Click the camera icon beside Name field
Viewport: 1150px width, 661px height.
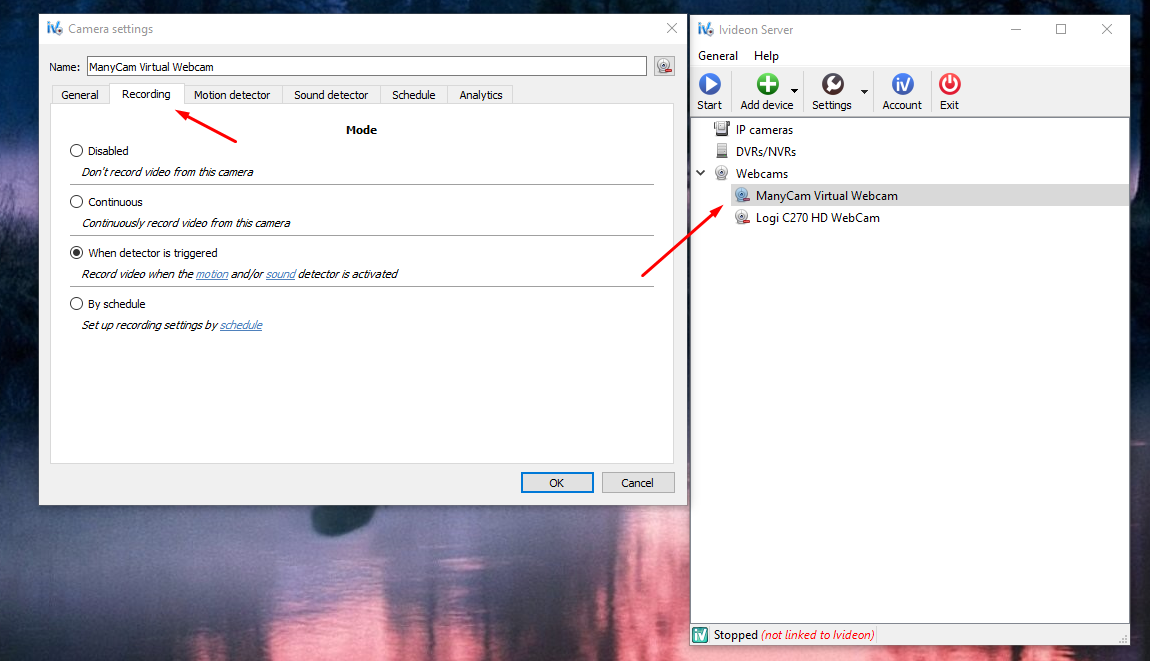pos(664,66)
